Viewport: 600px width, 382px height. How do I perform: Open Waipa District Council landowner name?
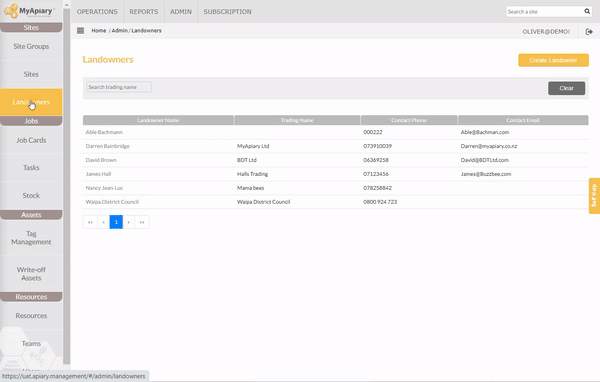point(112,202)
